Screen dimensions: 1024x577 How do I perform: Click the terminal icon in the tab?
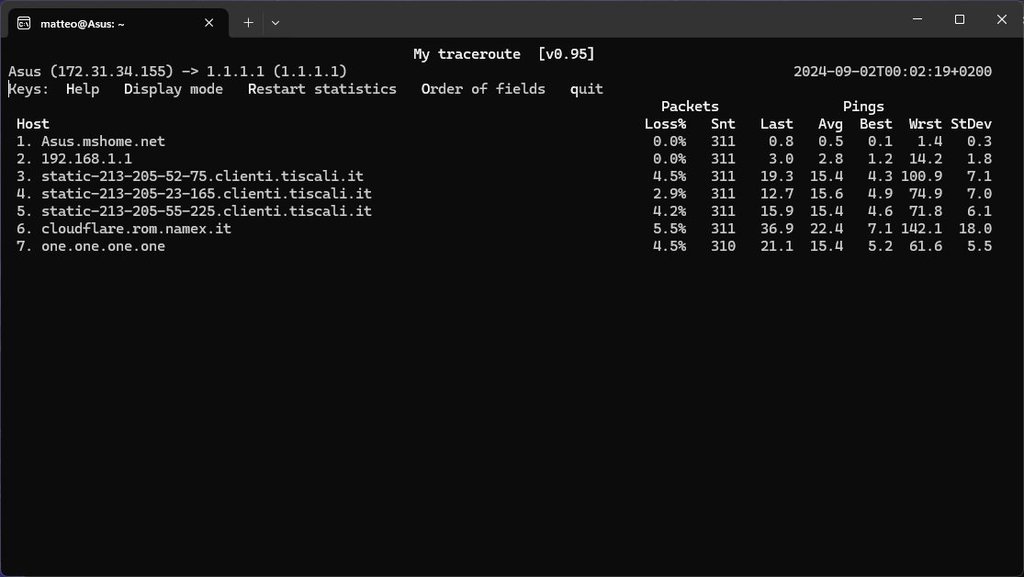point(24,23)
